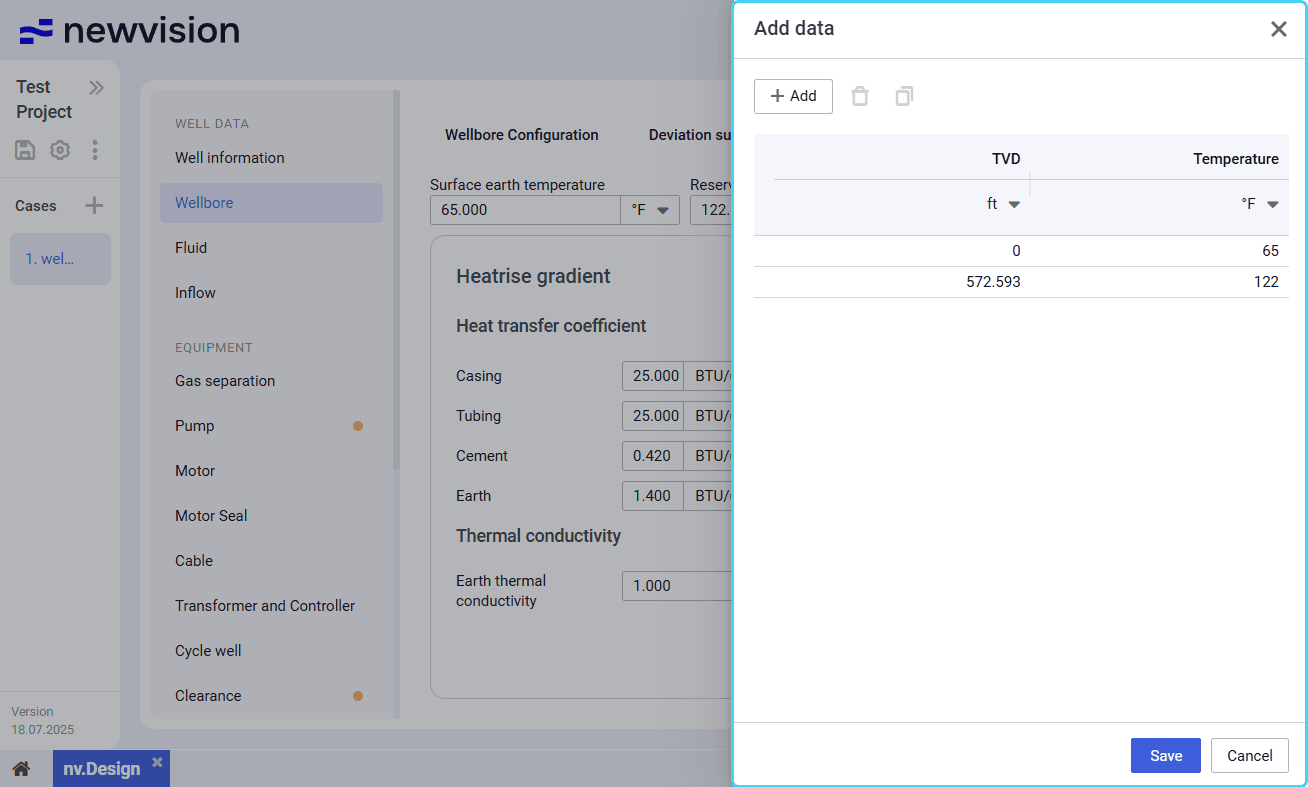Click the Cancel button
This screenshot has width=1308, height=787.
(x=1249, y=756)
